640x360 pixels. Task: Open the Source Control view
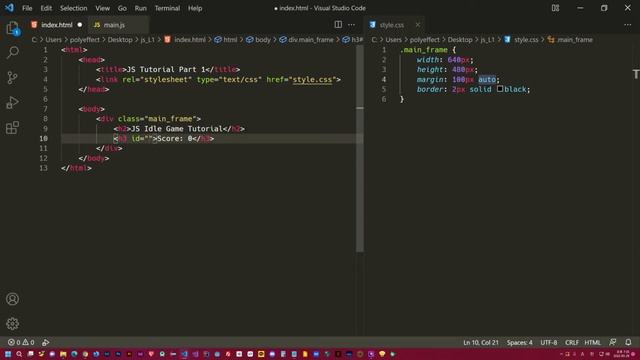click(x=13, y=78)
